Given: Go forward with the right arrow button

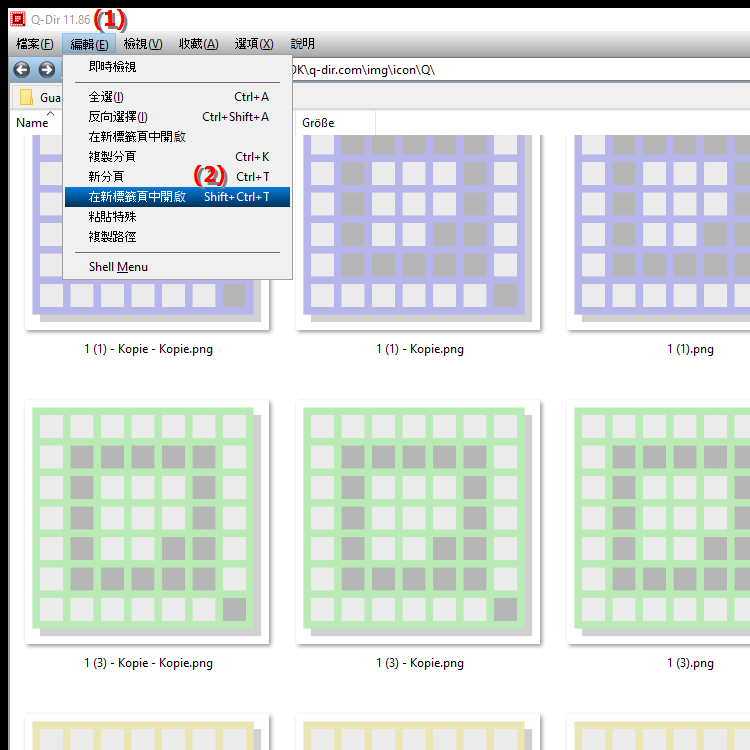Looking at the screenshot, I should (x=46, y=70).
